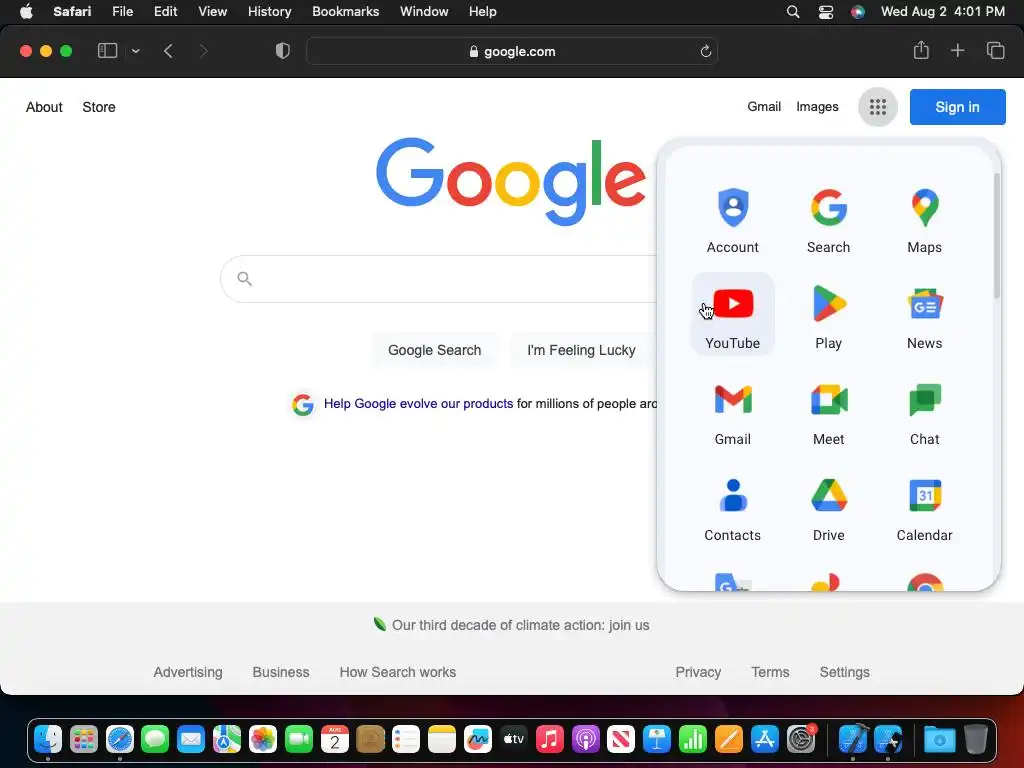Open the Help menu
This screenshot has width=1024, height=768.
[x=483, y=11]
